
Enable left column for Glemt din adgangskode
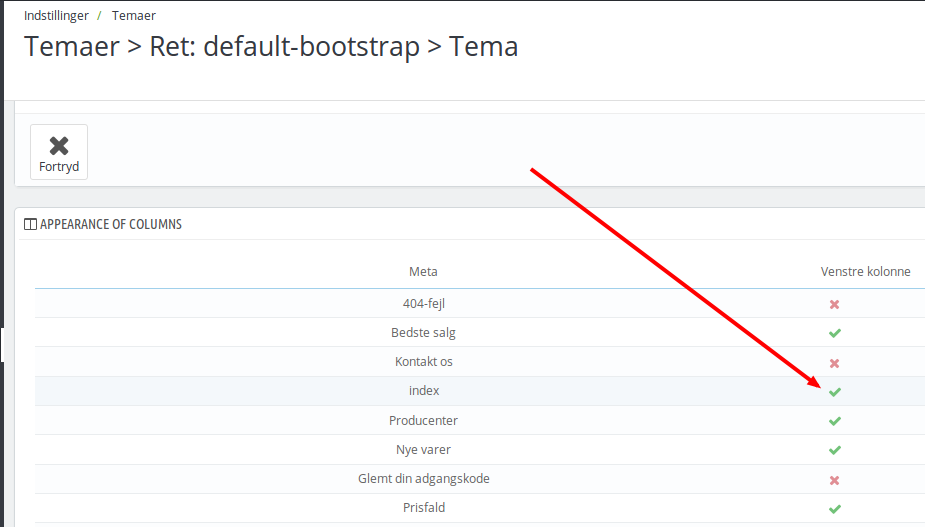(834, 480)
